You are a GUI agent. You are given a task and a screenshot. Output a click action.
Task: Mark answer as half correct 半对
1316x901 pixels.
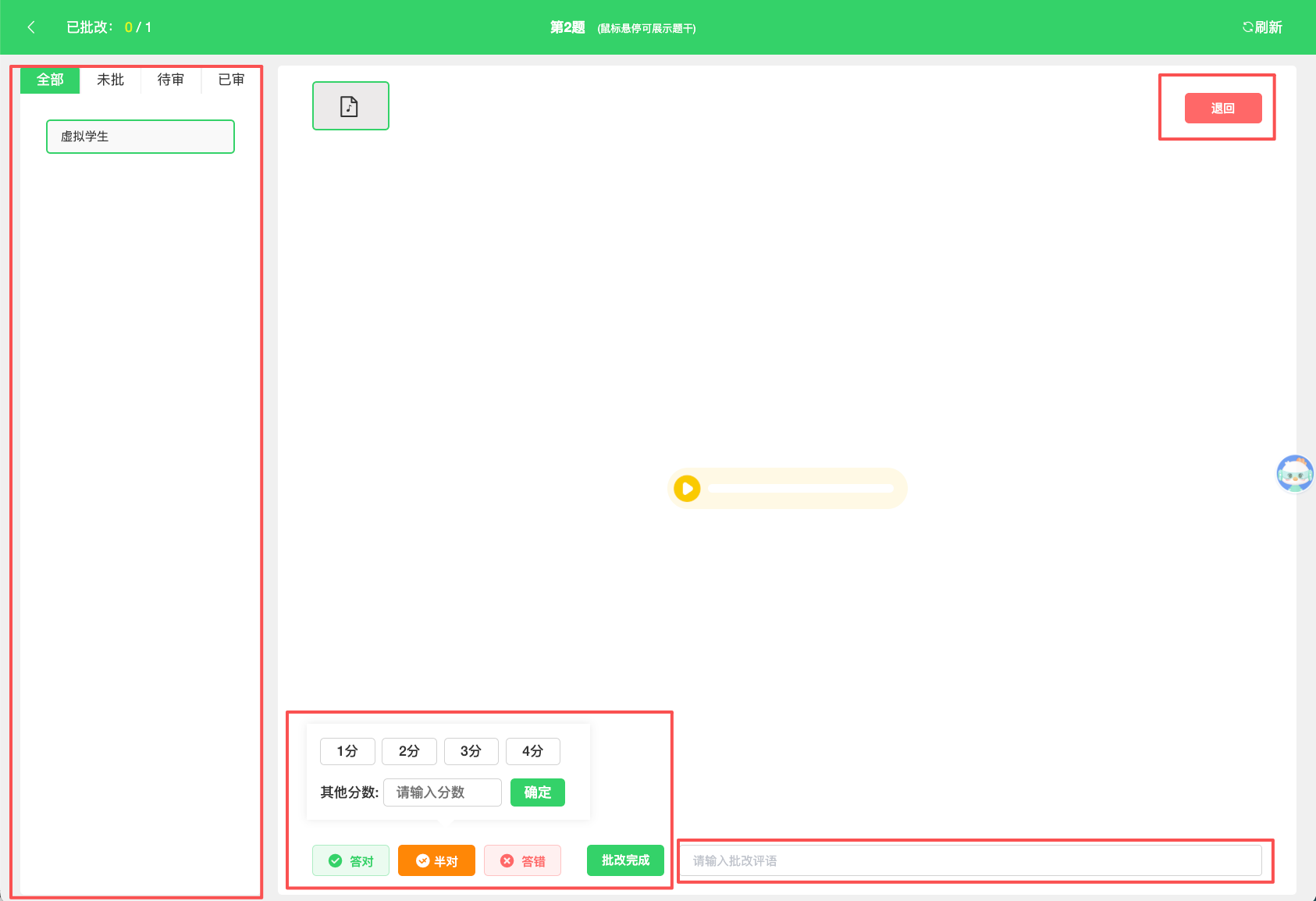pyautogui.click(x=436, y=860)
